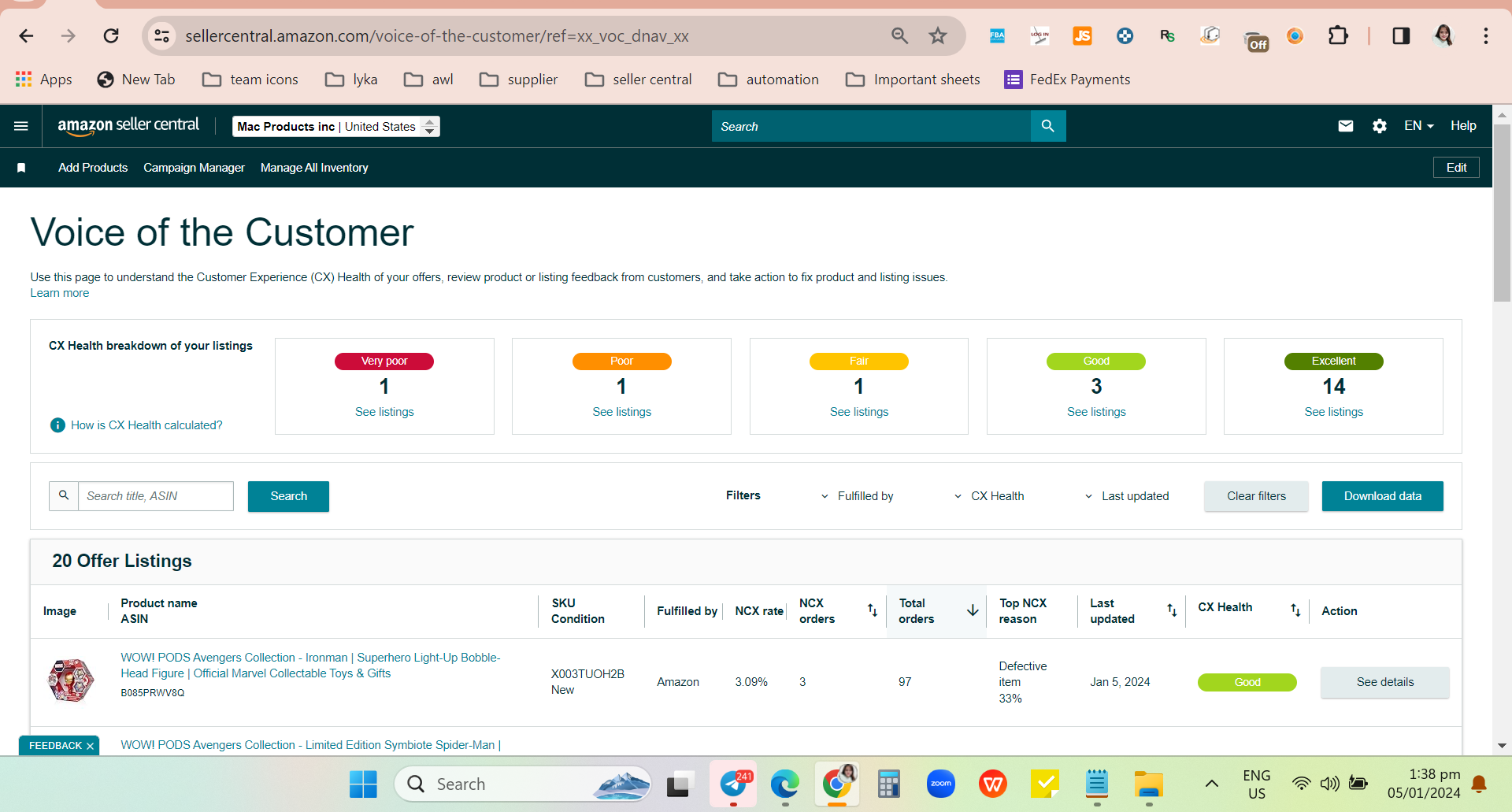Open the Help menu item

1463,126
